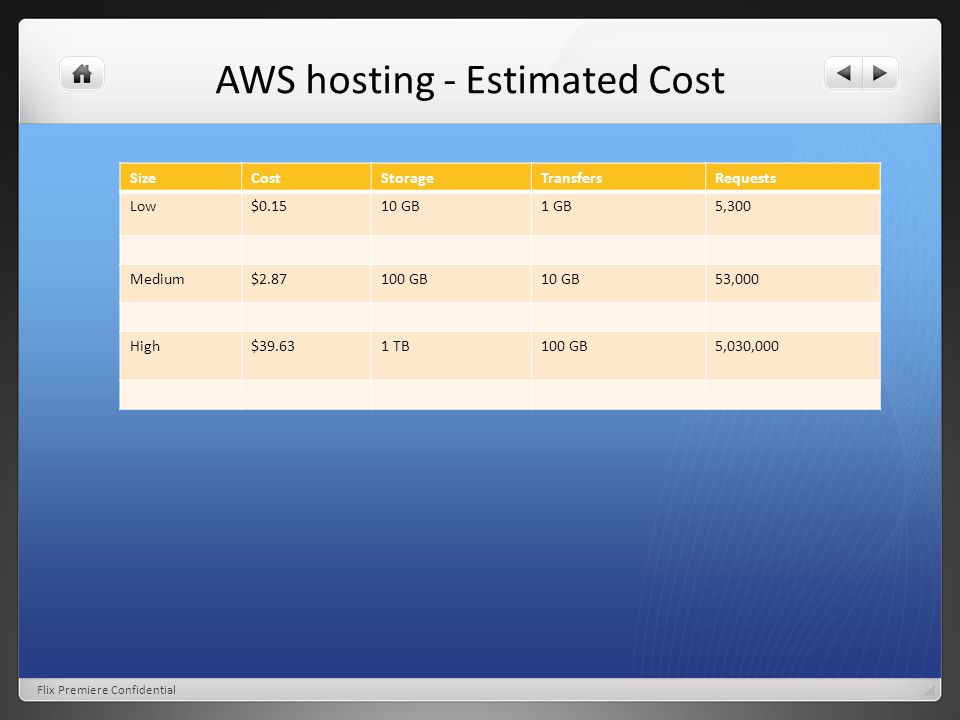Screen dimensions: 960x720
Task: Click the 'Requests' column header
Action: click(x=793, y=178)
